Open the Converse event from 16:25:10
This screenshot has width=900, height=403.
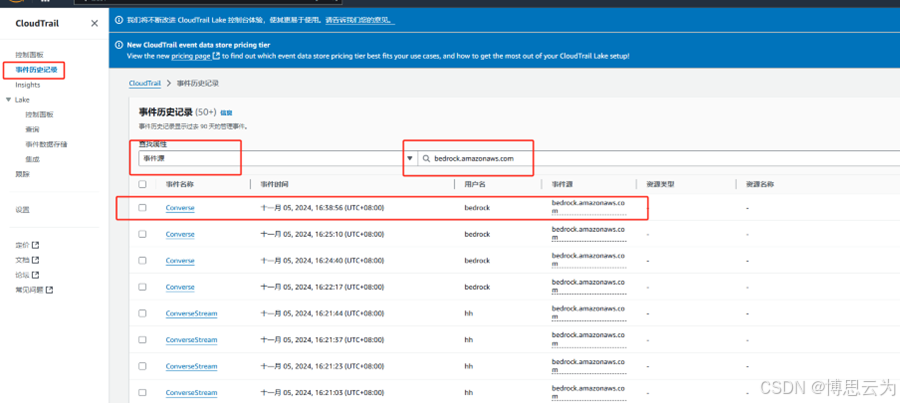180,234
